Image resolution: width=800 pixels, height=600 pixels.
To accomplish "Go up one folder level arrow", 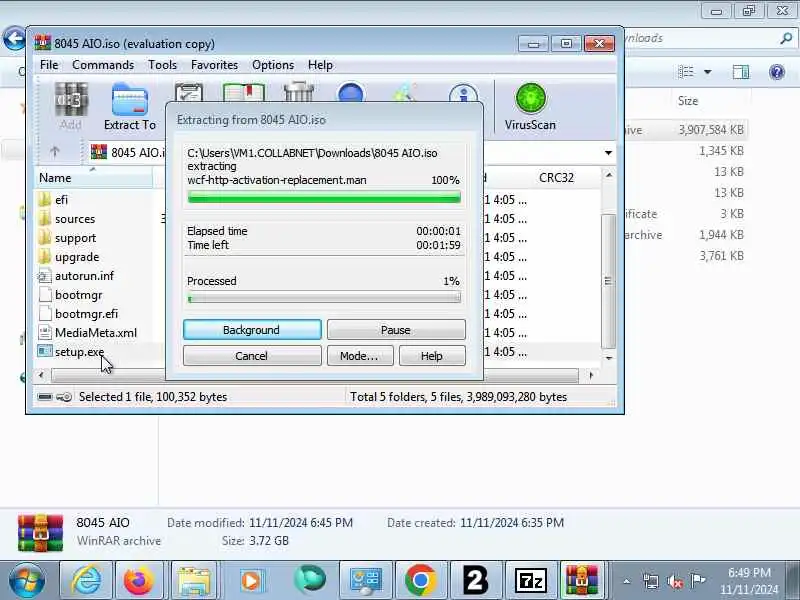I will (x=55, y=152).
